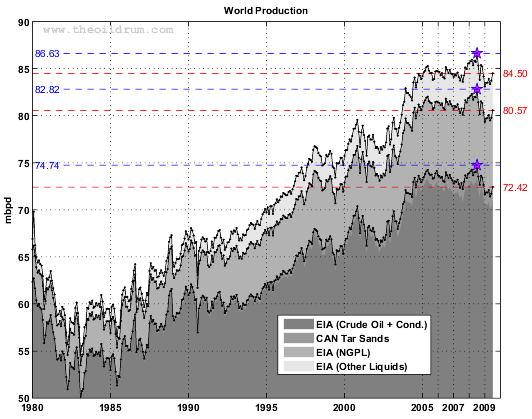Click the y-axis tick label 85

click(x=24, y=69)
